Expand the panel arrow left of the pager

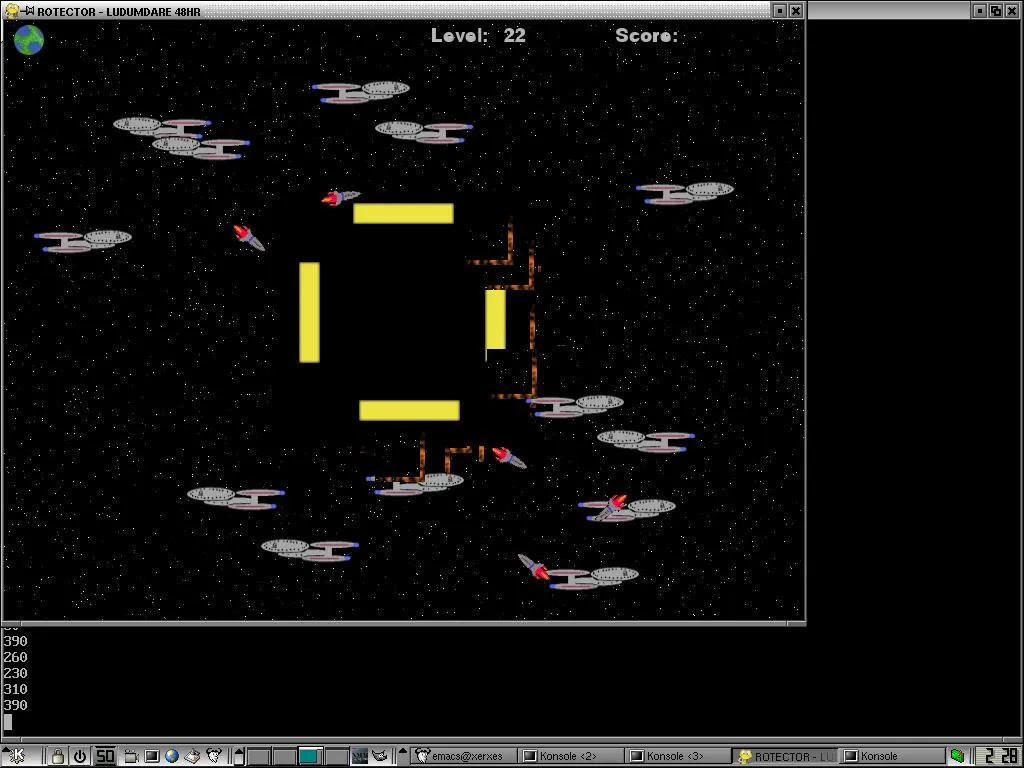click(x=239, y=756)
